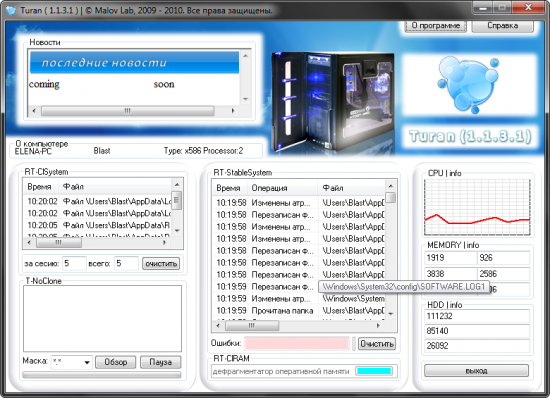
Task: Click RT-ClSystem horizontal scrollbar thumb
Action: click(x=59, y=243)
